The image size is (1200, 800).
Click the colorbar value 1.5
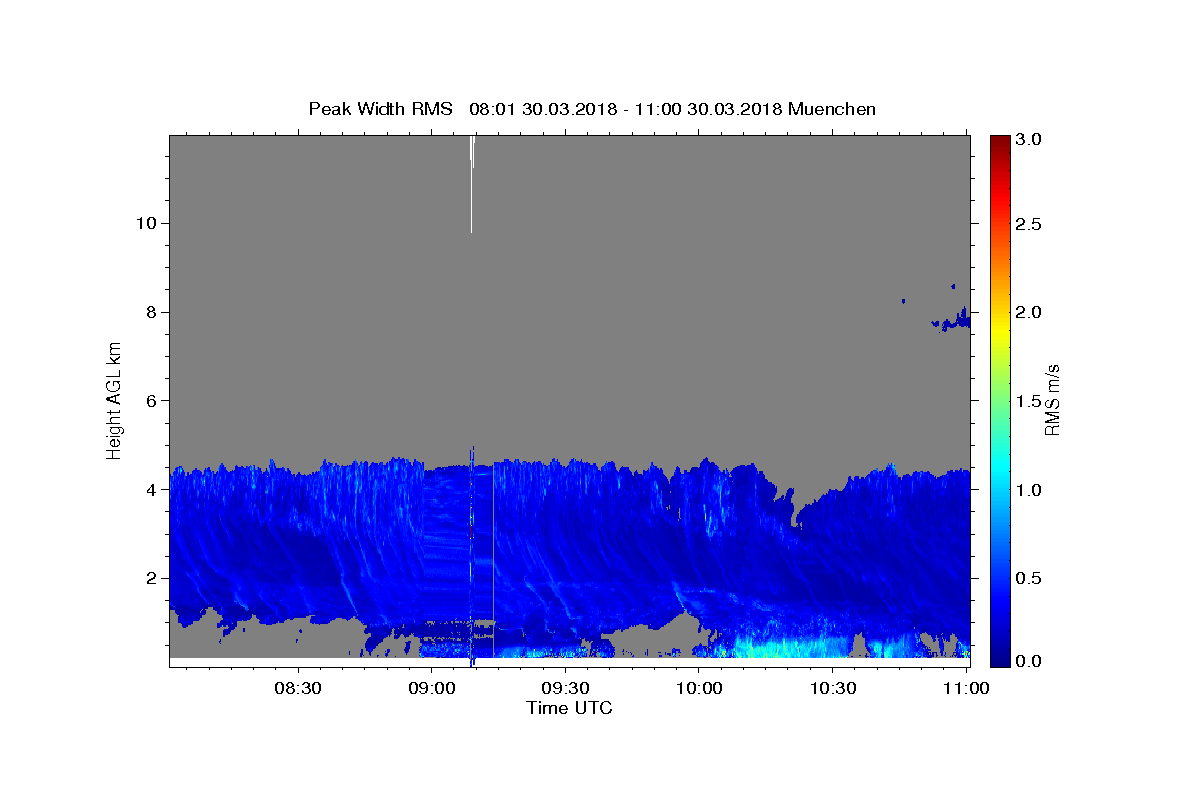[1029, 401]
